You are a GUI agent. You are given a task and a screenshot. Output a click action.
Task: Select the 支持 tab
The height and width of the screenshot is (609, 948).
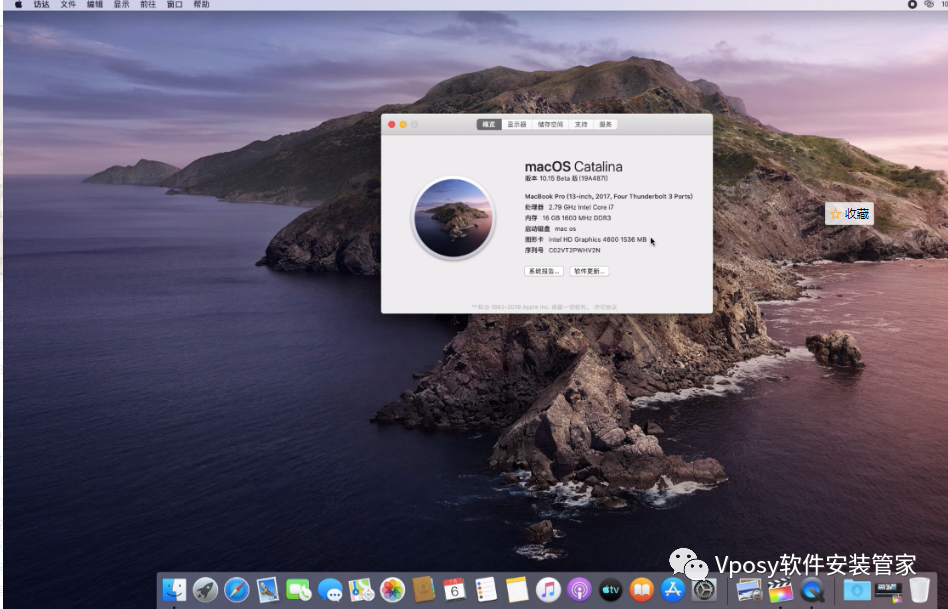pos(581,125)
